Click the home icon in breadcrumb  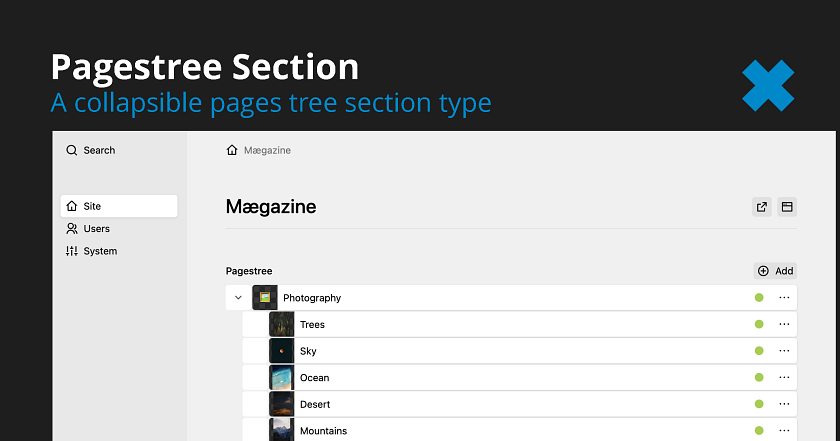pyautogui.click(x=233, y=150)
